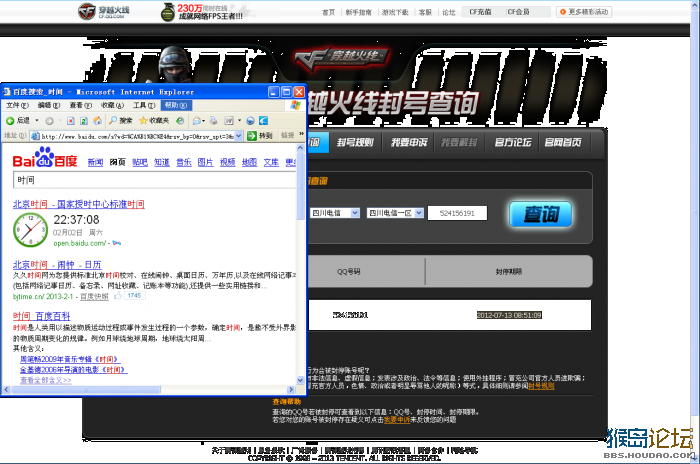The height and width of the screenshot is (464, 700).
Task: Open the 时间_百度百科 result link
Action: tap(42, 316)
